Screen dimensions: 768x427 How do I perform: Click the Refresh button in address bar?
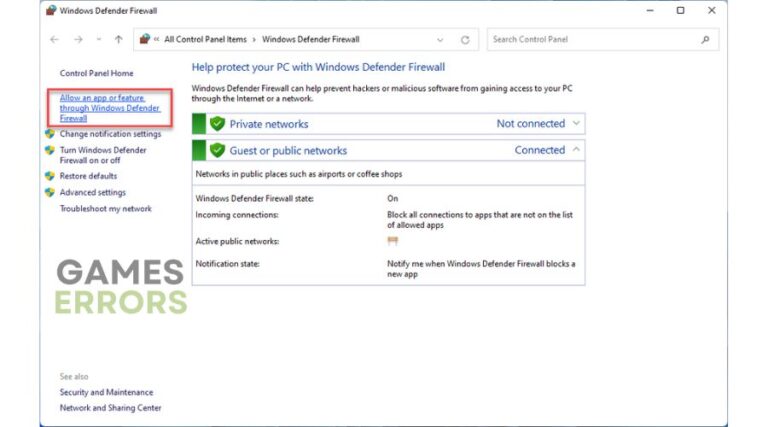tap(465, 40)
